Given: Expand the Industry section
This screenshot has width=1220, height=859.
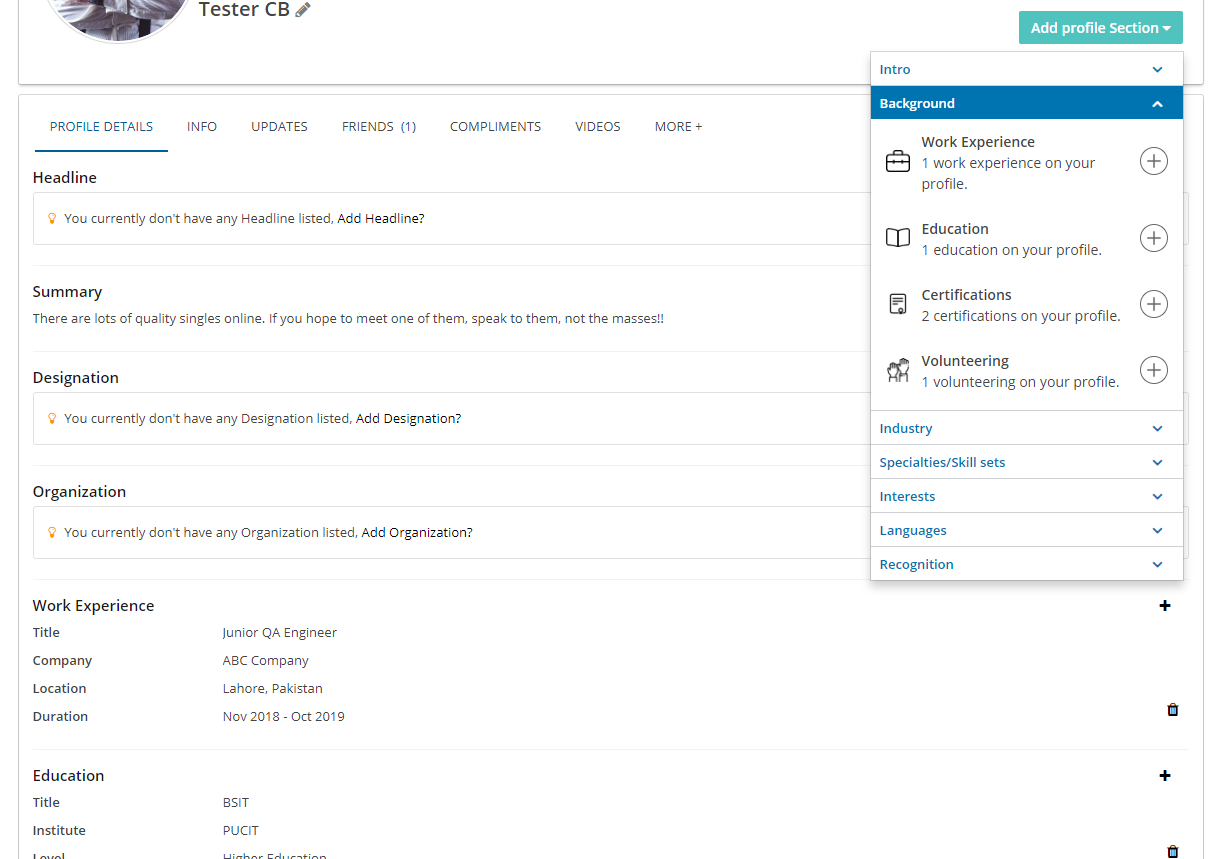Looking at the screenshot, I should click(1026, 429).
